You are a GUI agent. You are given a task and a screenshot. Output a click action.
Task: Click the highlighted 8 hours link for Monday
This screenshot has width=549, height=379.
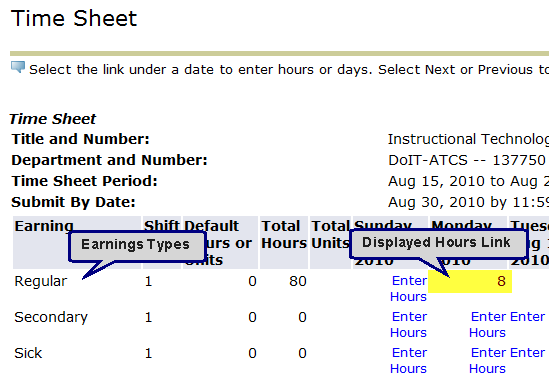click(x=501, y=281)
